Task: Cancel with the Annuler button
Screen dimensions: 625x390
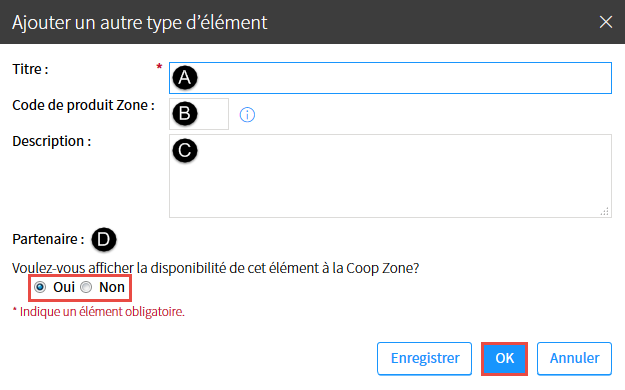Action: [x=574, y=358]
